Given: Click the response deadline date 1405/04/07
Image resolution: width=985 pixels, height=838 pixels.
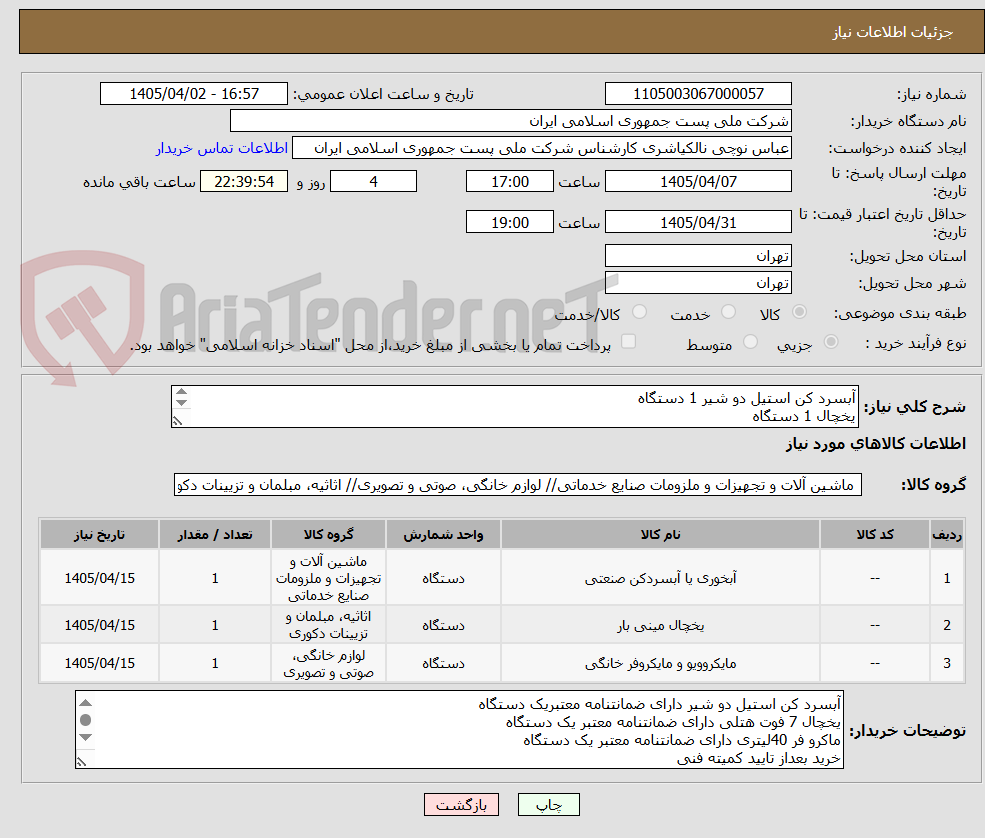Looking at the screenshot, I should click(x=698, y=182).
